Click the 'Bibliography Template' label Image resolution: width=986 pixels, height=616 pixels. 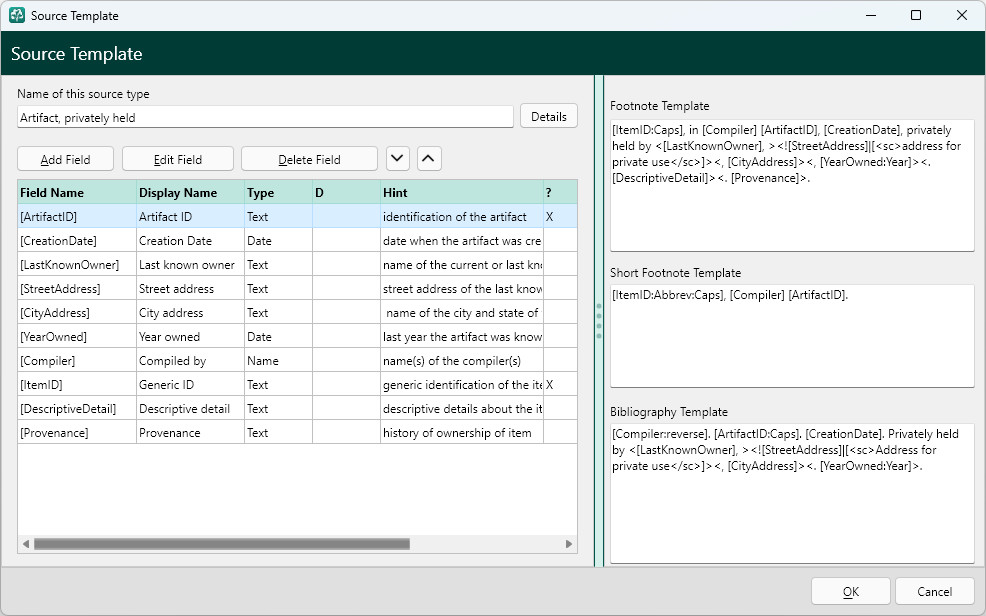tap(668, 412)
